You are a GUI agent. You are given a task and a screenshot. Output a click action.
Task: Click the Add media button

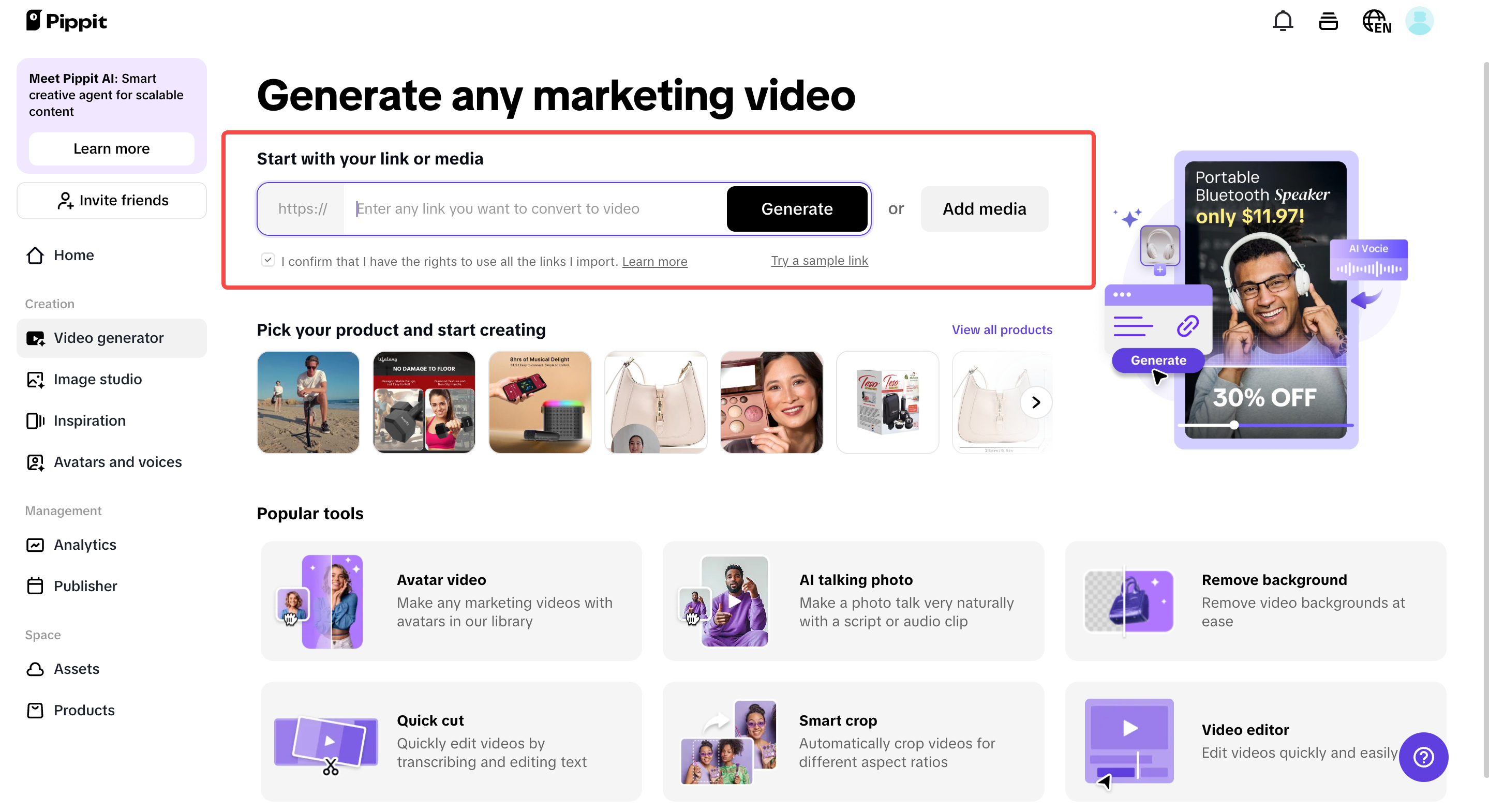(x=984, y=208)
